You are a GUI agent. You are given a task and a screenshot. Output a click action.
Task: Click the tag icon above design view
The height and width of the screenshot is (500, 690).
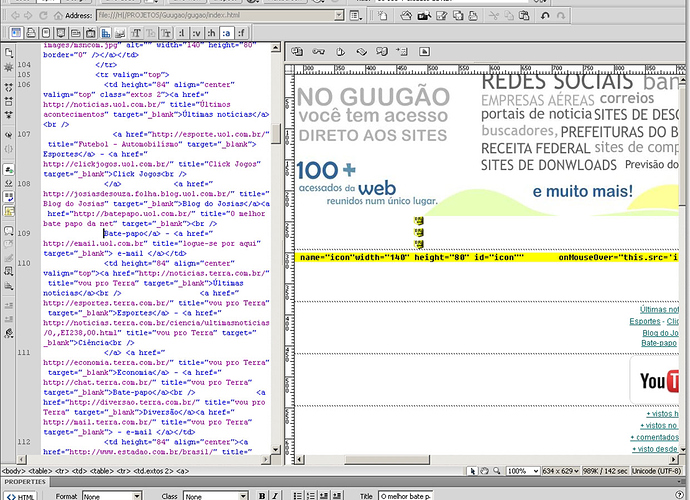[361, 52]
